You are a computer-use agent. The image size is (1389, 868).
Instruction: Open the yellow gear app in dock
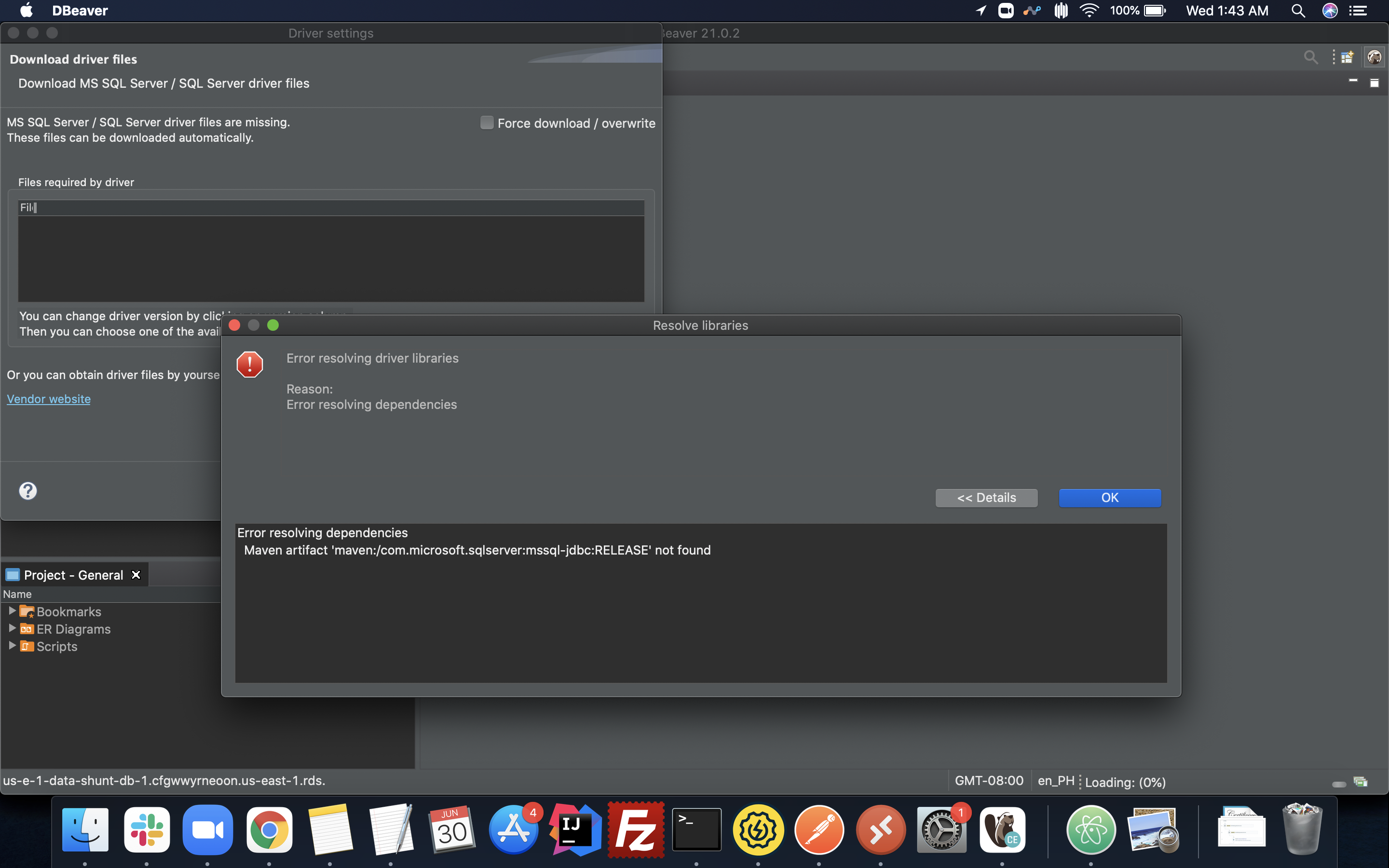(x=758, y=829)
